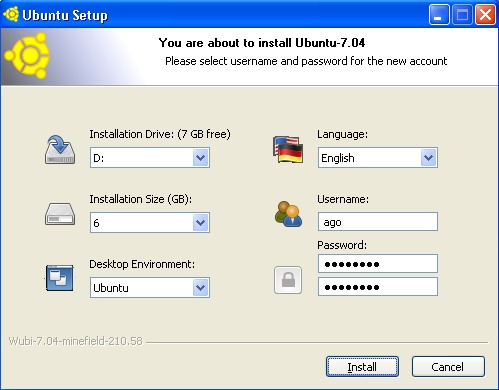The image size is (499, 390).
Task: Click the username people icon
Action: (x=288, y=214)
